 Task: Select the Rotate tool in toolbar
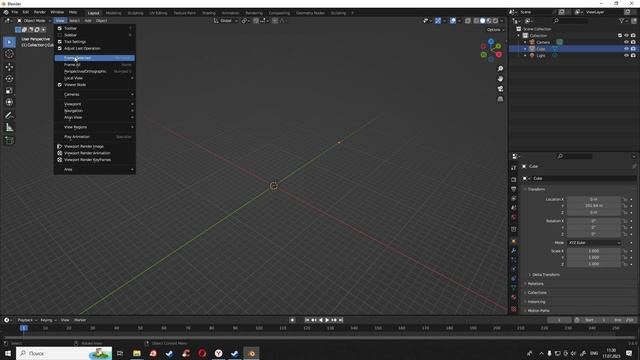pyautogui.click(x=9, y=78)
